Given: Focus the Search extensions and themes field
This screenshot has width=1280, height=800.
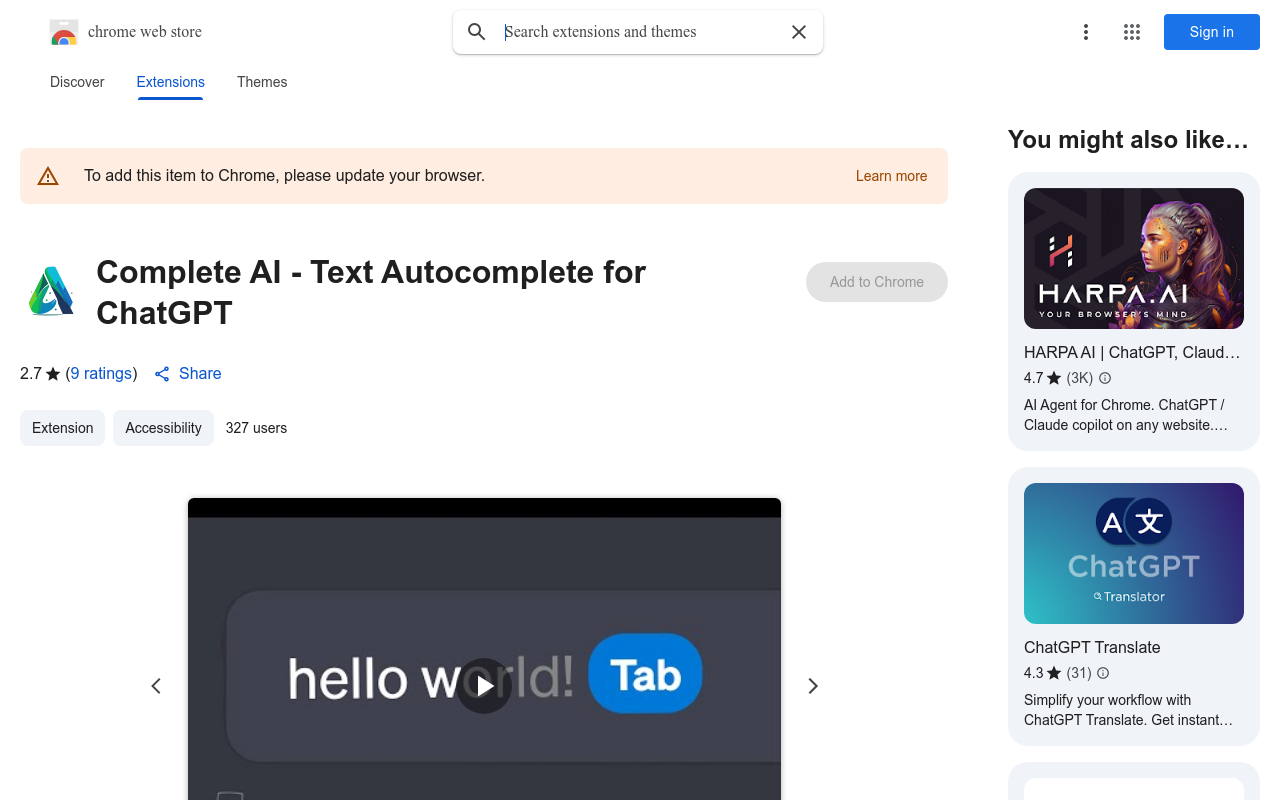Looking at the screenshot, I should pos(640,32).
